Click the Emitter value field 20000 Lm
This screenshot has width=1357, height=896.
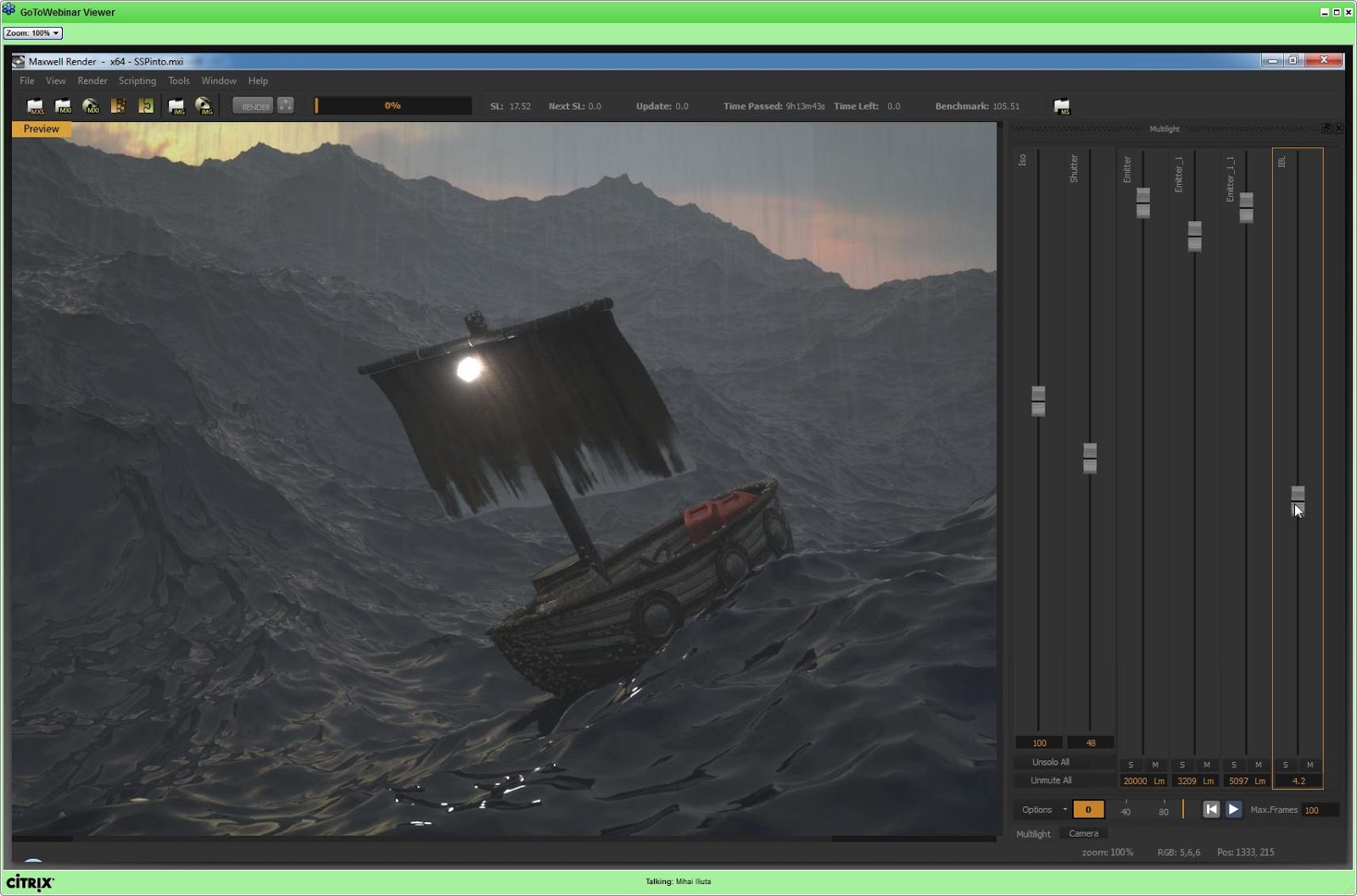coord(1143,781)
